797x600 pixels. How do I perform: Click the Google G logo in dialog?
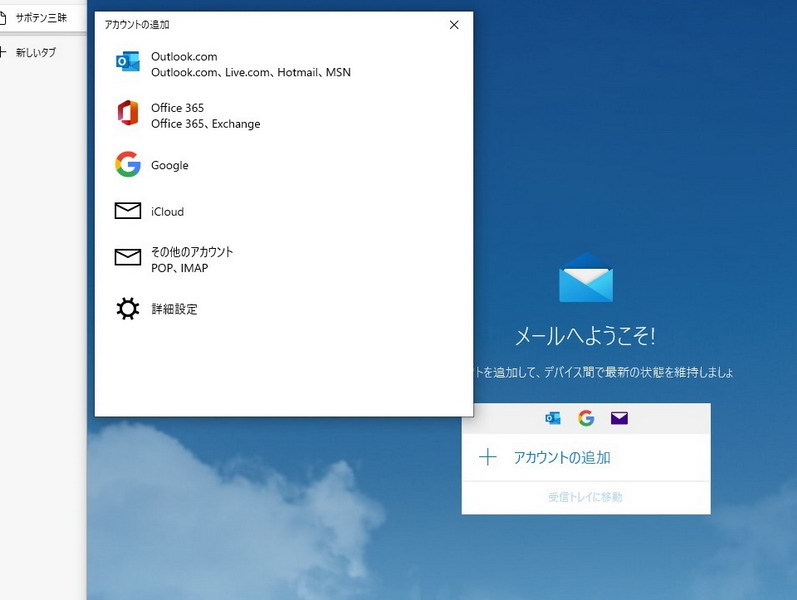[x=128, y=164]
